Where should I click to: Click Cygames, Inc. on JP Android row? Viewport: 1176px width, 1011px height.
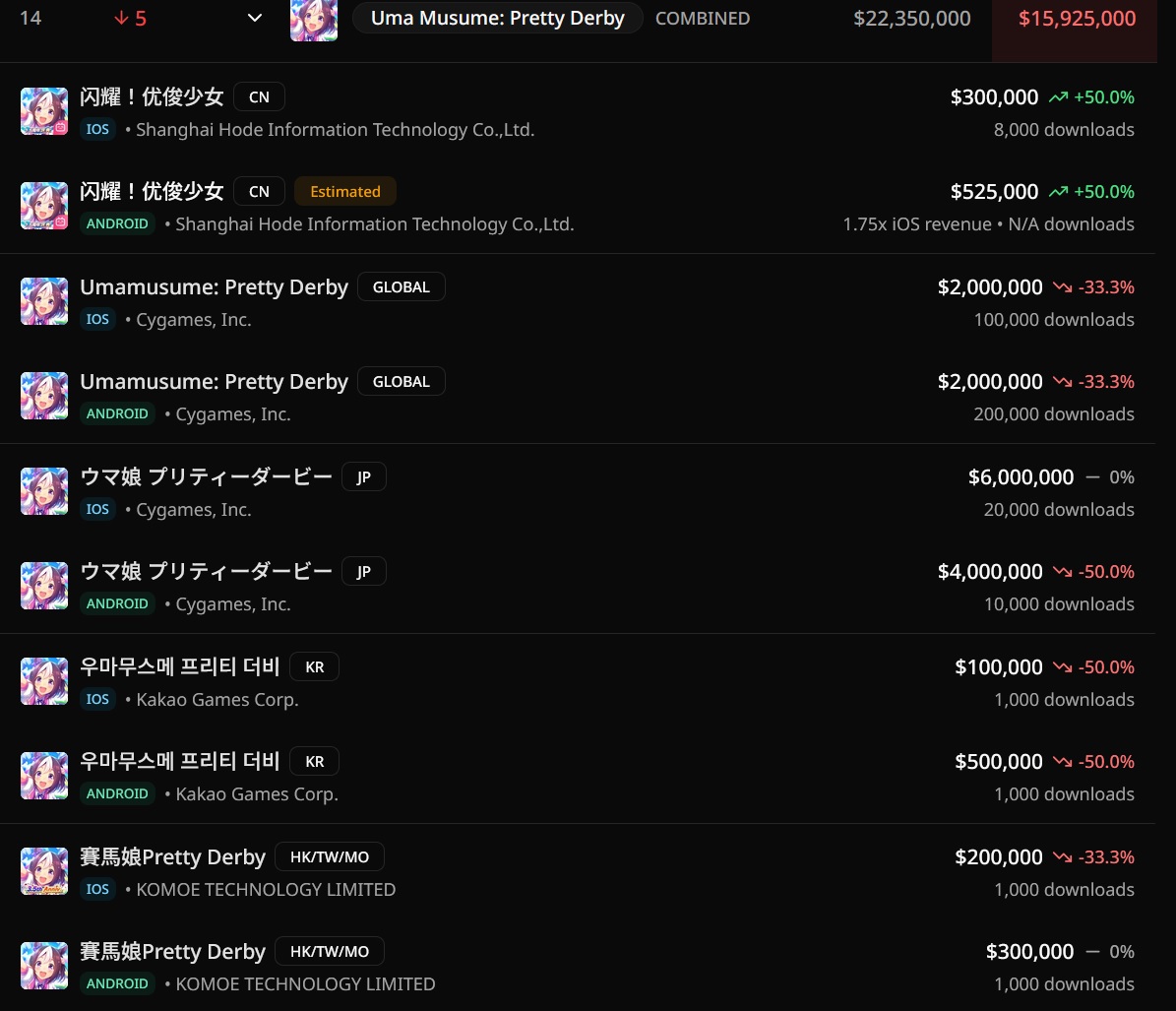pos(233,604)
